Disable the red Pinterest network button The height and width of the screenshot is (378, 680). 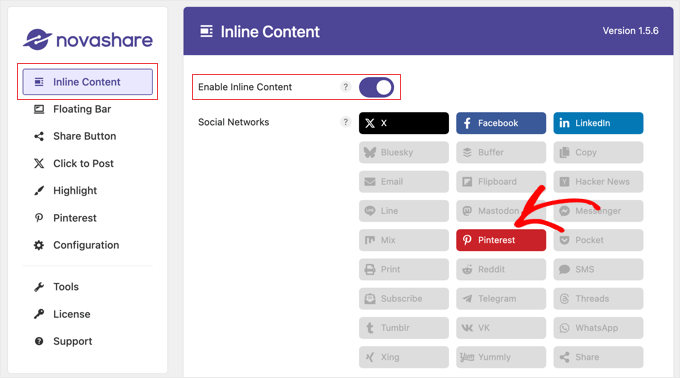click(501, 240)
